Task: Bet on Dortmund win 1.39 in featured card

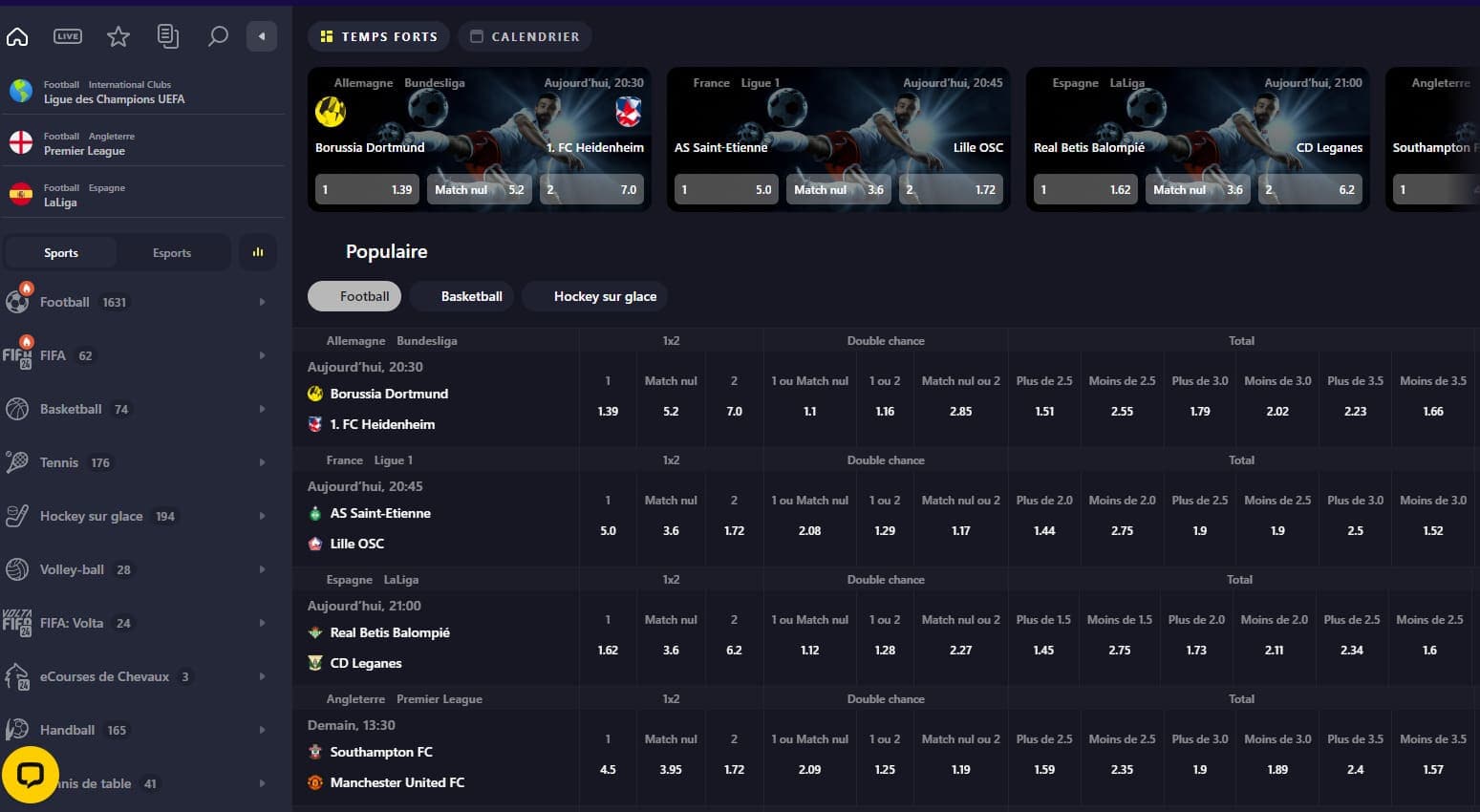Action: click(x=367, y=189)
